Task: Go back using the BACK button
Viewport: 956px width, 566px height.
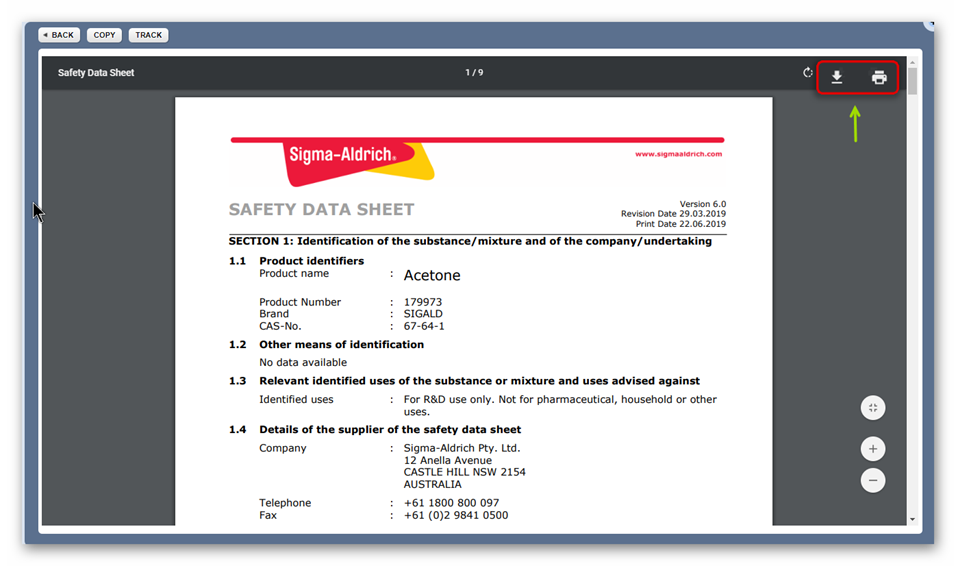Action: coord(59,35)
